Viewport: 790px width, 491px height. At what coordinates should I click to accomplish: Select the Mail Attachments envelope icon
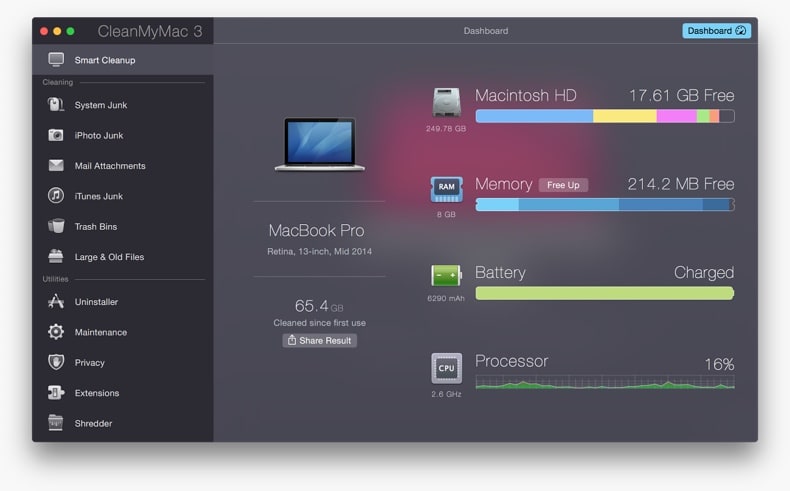click(x=56, y=166)
